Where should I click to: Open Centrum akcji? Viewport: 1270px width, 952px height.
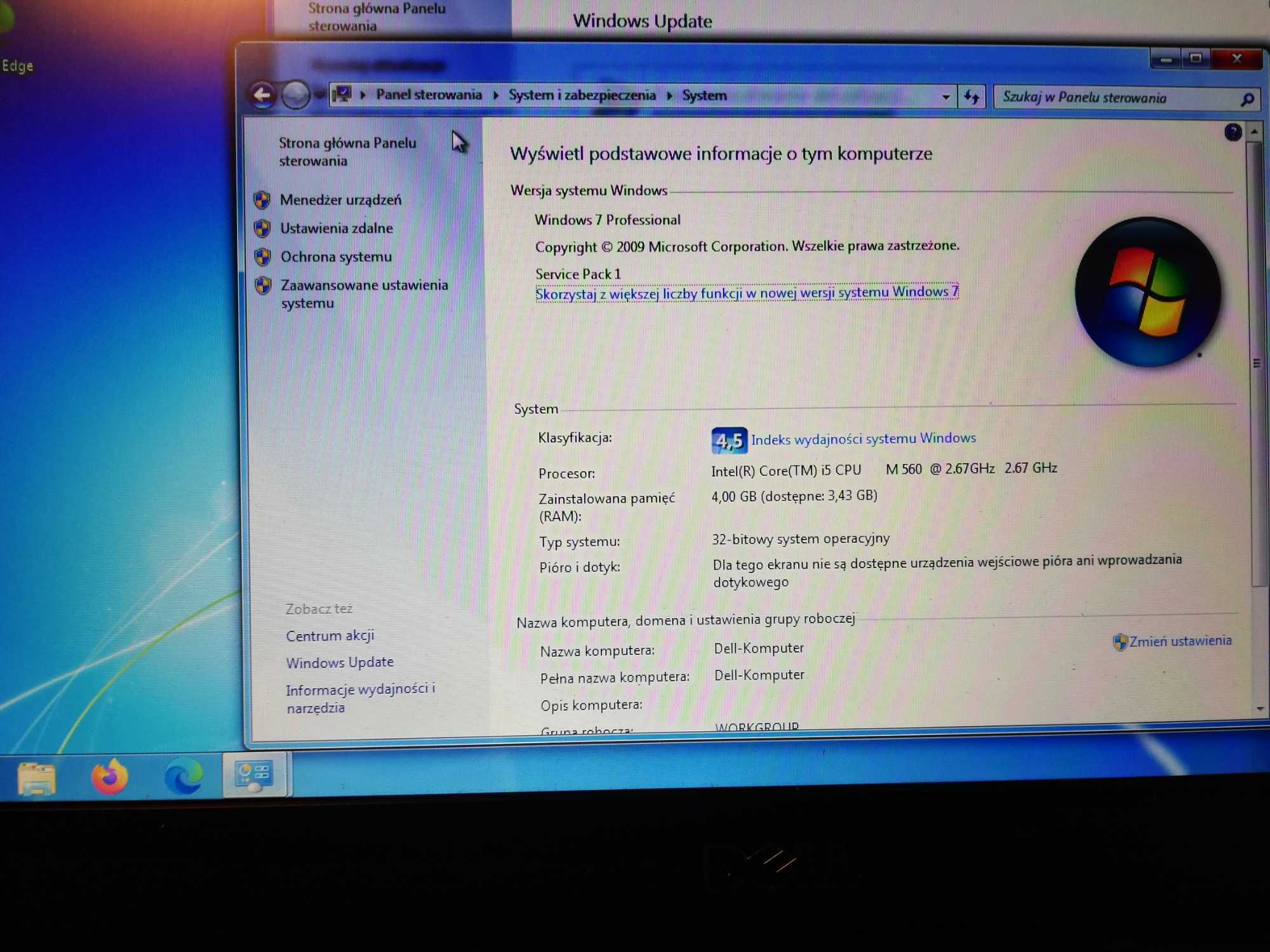tap(330, 635)
